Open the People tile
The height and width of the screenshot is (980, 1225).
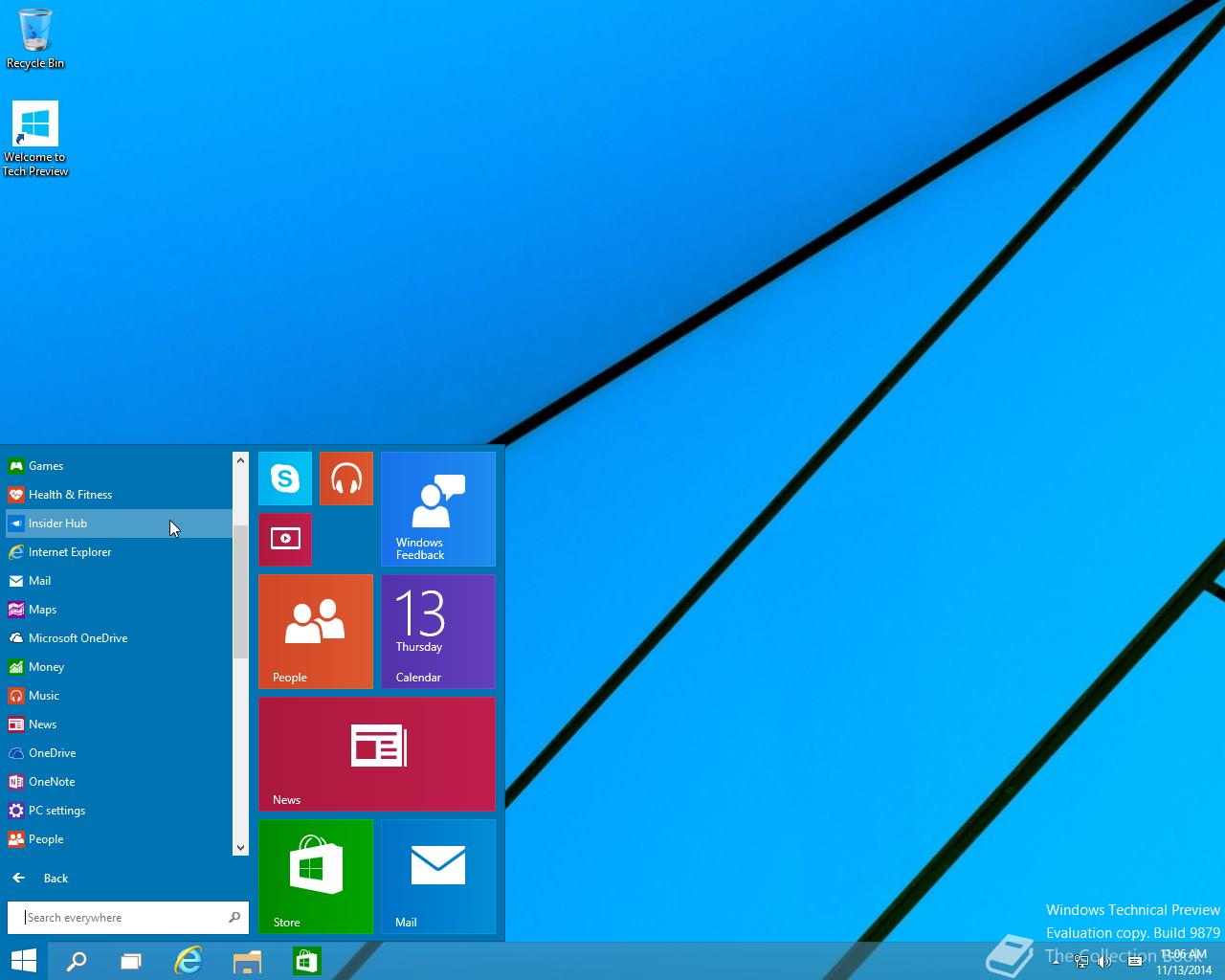316,632
